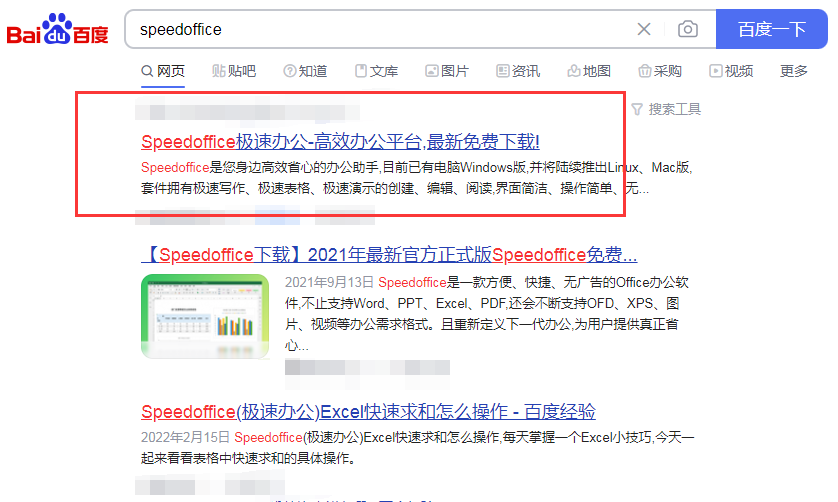Clear the search box with the X icon
This screenshot has width=838, height=502.
coord(644,29)
